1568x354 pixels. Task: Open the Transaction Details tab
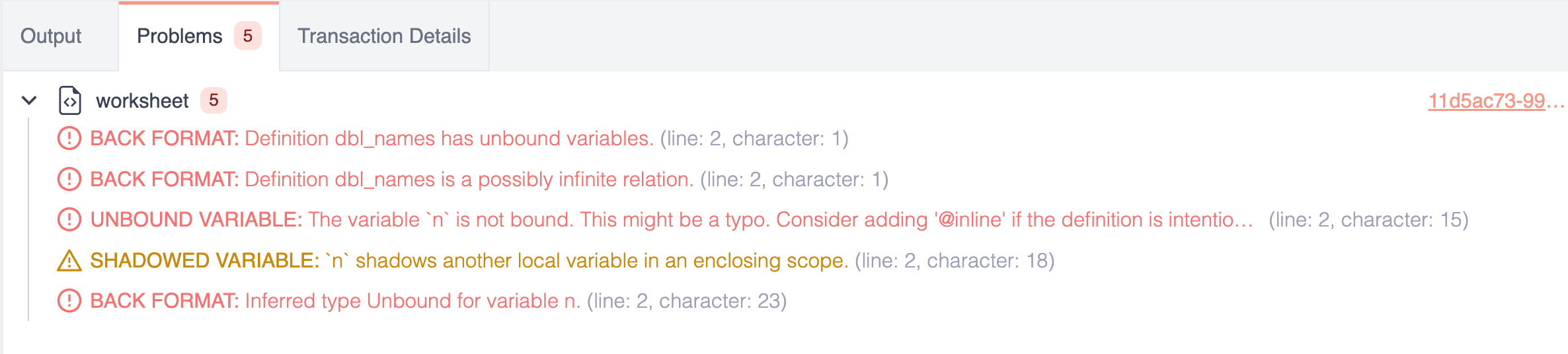[x=384, y=36]
